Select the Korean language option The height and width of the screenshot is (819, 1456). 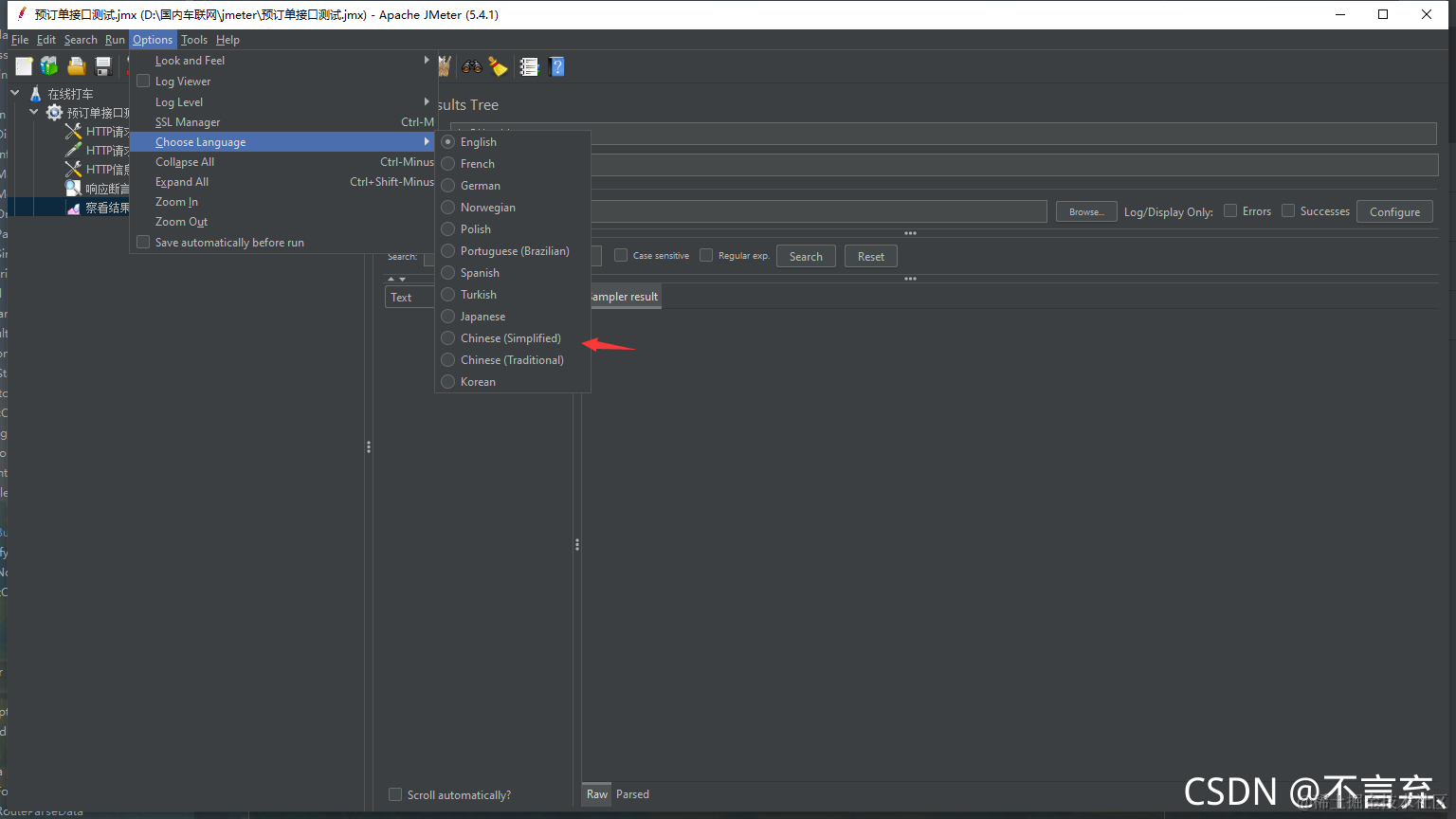513,382
